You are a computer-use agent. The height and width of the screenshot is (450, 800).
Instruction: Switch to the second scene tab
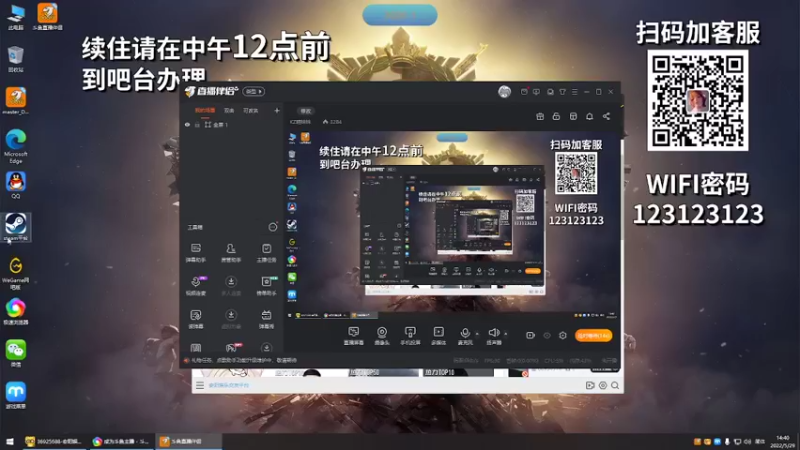coord(229,110)
